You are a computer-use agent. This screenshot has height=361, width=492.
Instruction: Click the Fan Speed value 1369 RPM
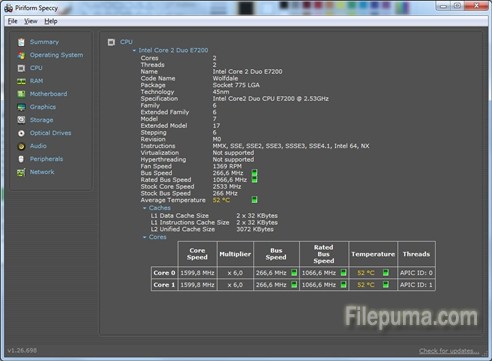[227, 166]
